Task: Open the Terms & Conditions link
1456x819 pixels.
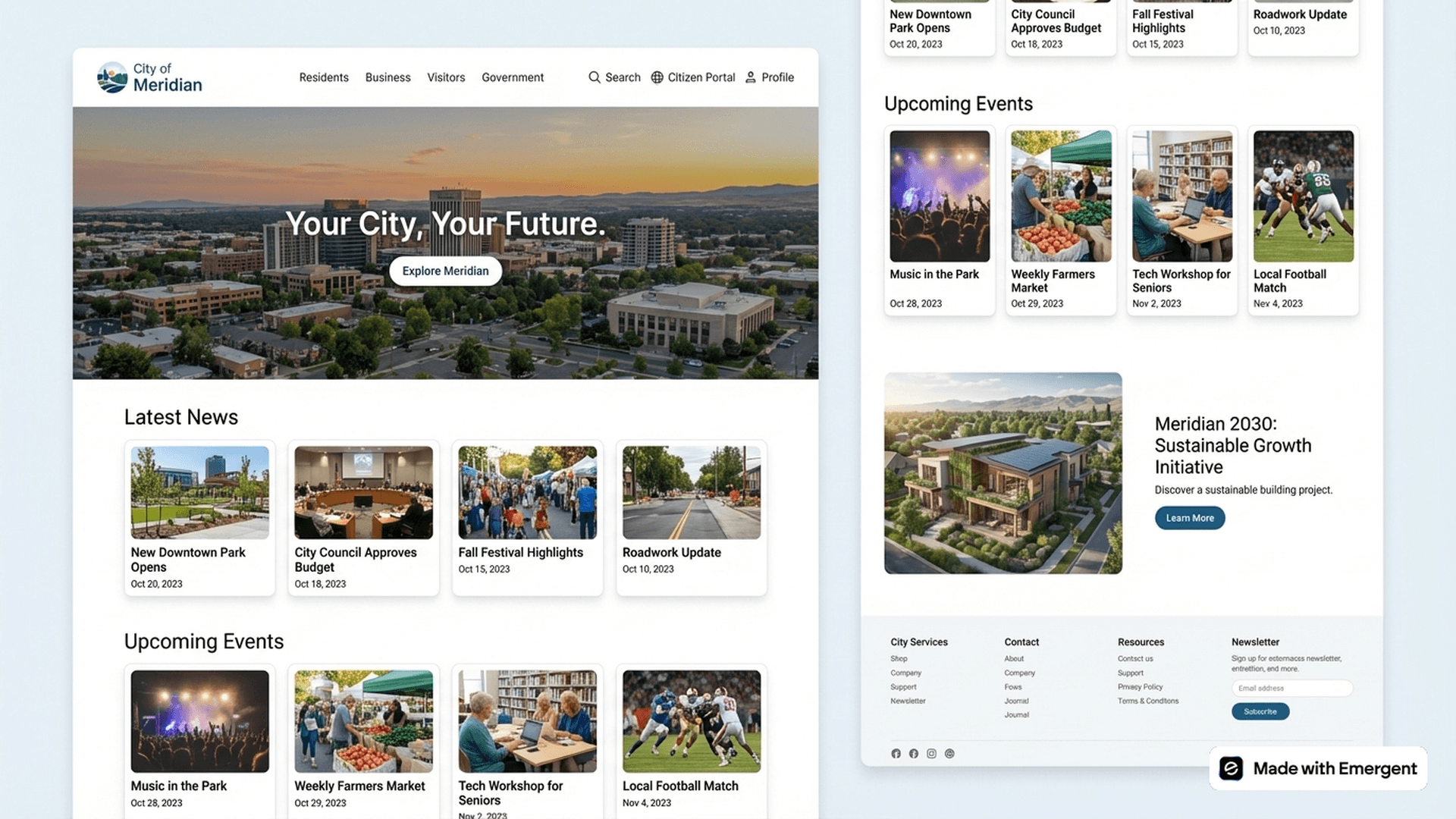Action: coord(1148,701)
